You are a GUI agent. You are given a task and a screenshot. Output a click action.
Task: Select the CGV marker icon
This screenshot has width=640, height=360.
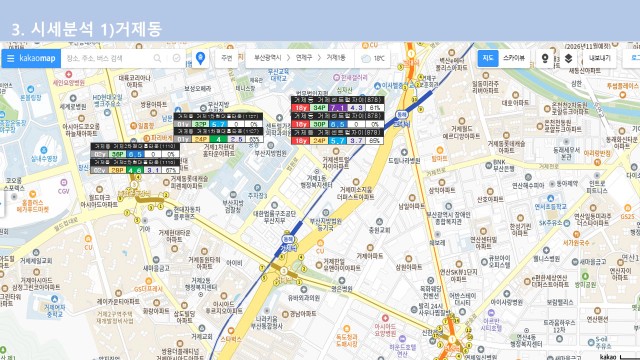pos(64,182)
